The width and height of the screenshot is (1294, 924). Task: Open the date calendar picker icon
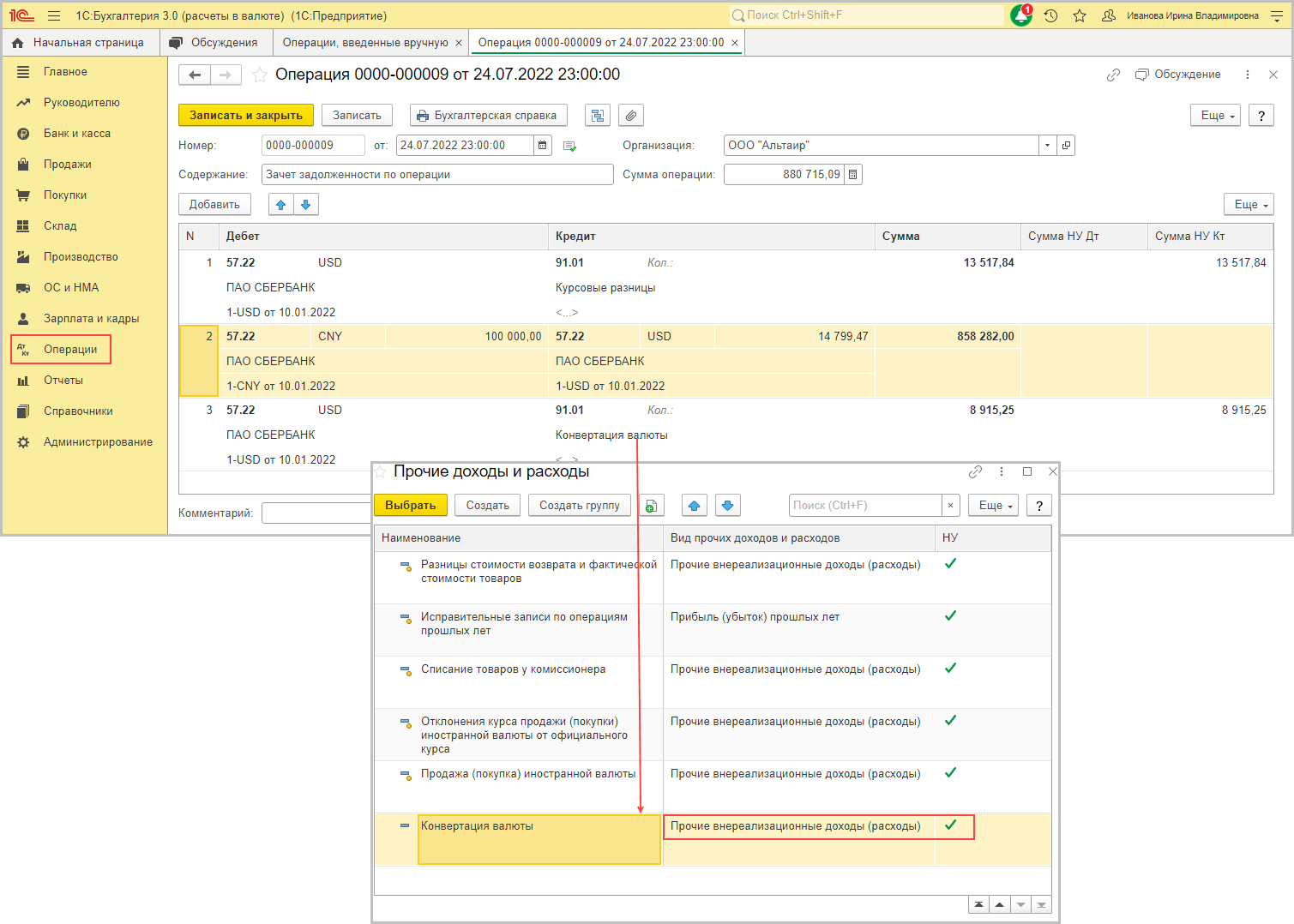click(543, 146)
